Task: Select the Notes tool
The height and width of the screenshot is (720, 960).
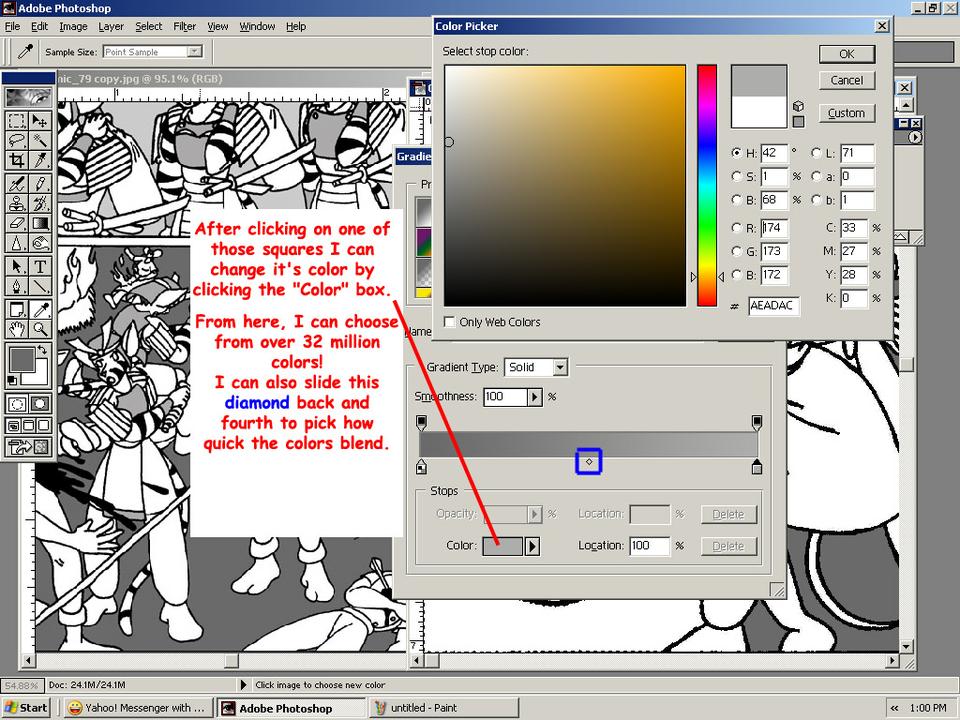Action: [17, 309]
